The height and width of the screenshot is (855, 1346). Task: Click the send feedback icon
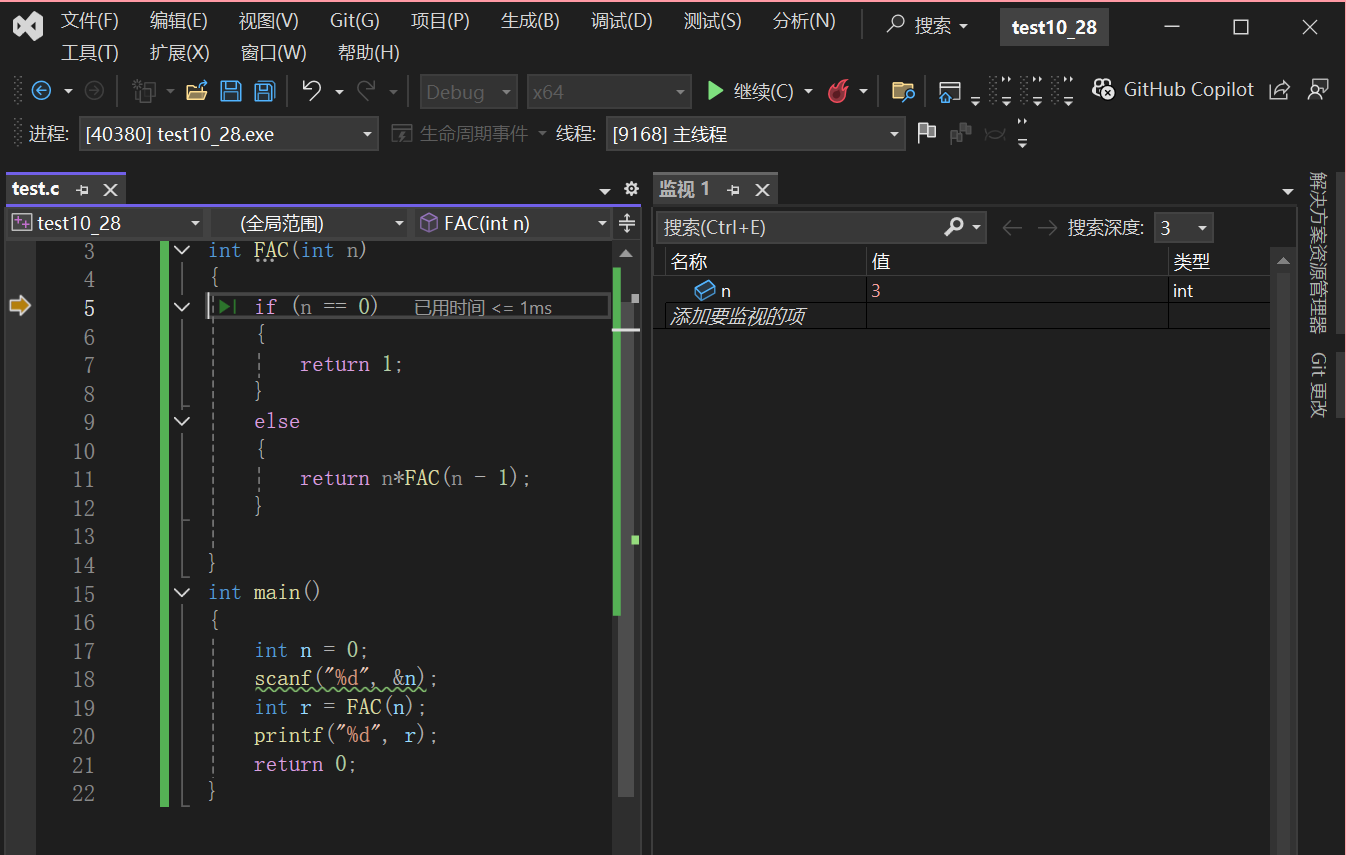coord(1318,90)
